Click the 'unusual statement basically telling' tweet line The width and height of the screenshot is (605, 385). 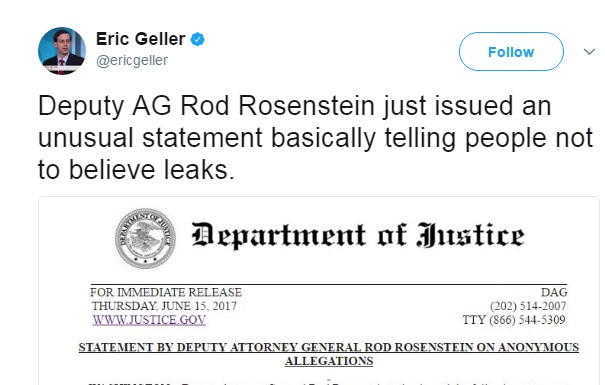pyautogui.click(x=315, y=138)
